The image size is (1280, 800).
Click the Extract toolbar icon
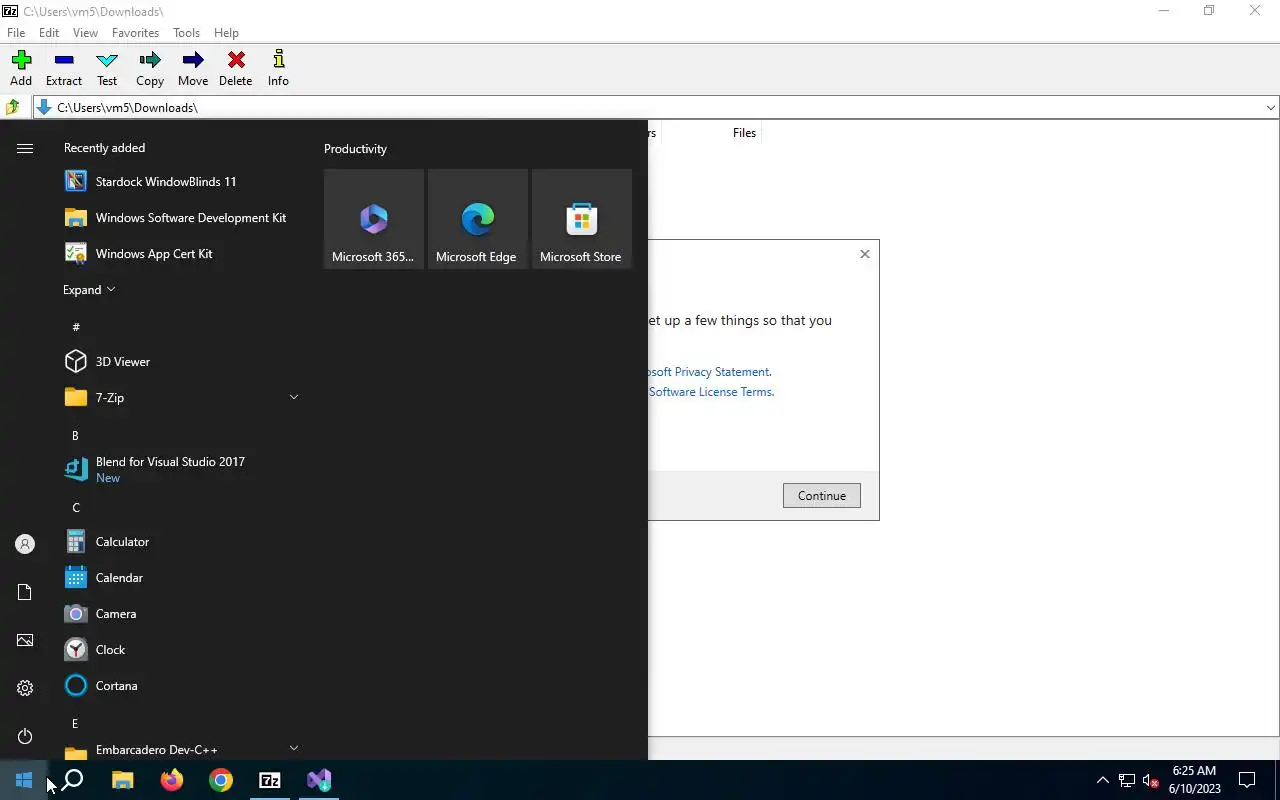click(64, 68)
